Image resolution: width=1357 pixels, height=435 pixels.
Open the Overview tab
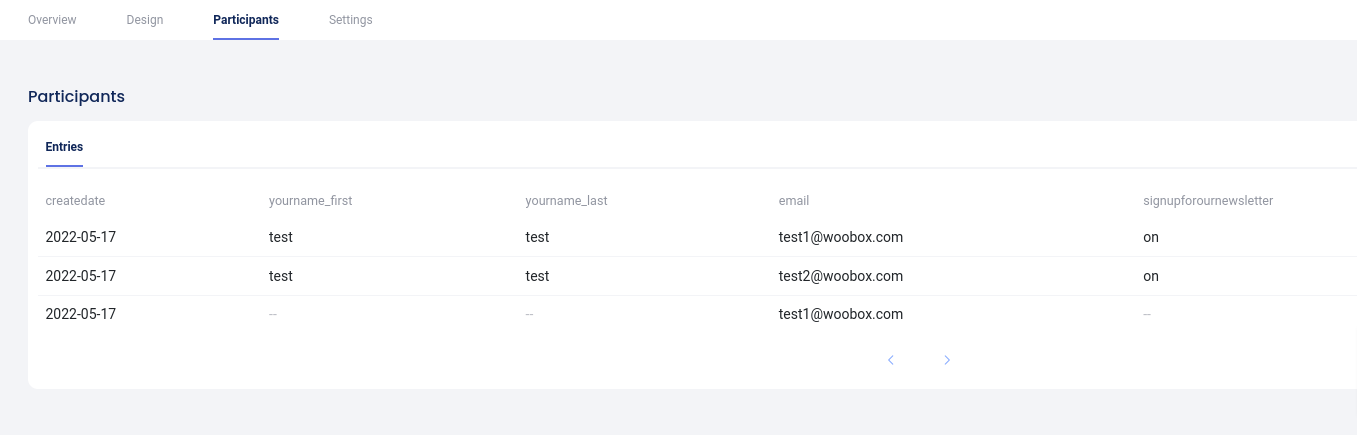[x=52, y=20]
